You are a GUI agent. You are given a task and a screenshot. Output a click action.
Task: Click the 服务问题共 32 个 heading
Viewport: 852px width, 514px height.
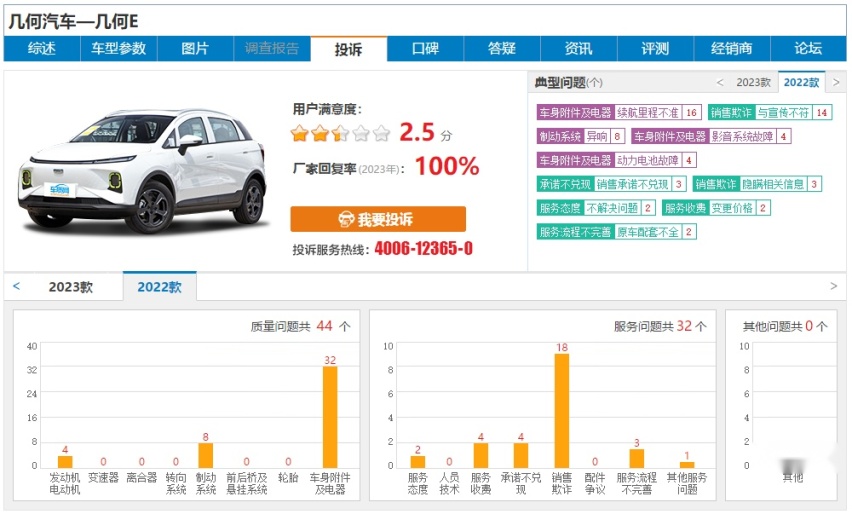pyautogui.click(x=660, y=326)
